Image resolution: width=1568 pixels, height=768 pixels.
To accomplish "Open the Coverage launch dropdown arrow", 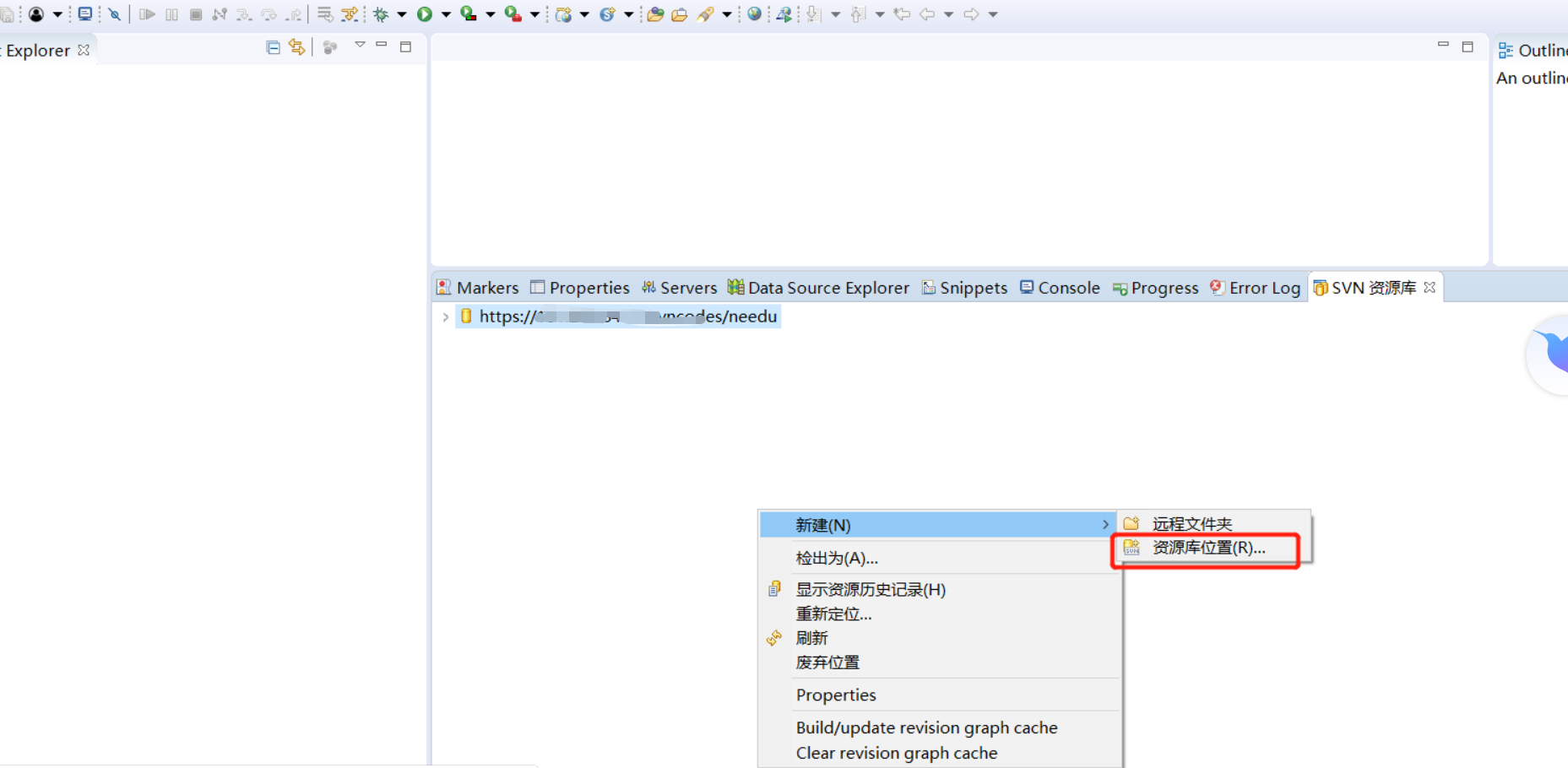I will (490, 14).
